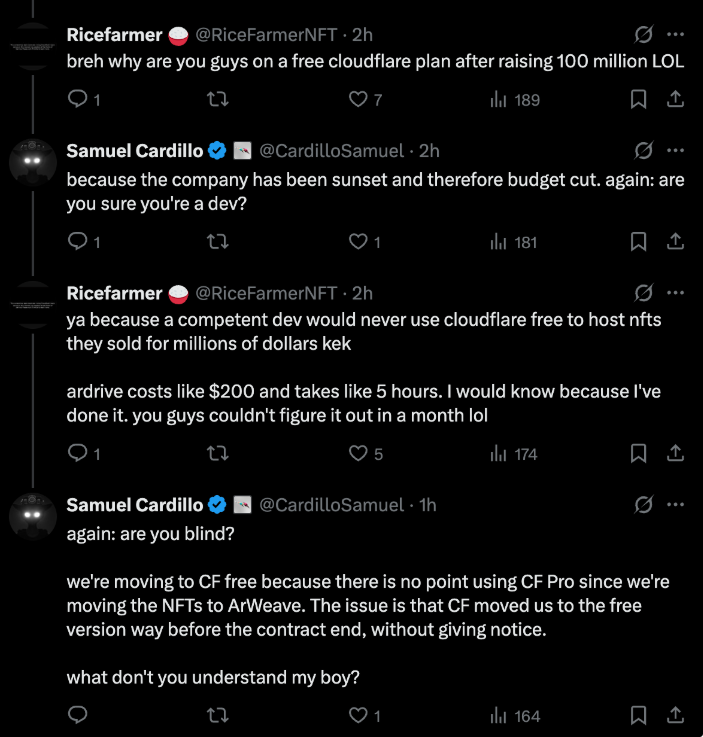View analytics showing 189 views
The height and width of the screenshot is (737, 703).
(x=515, y=100)
